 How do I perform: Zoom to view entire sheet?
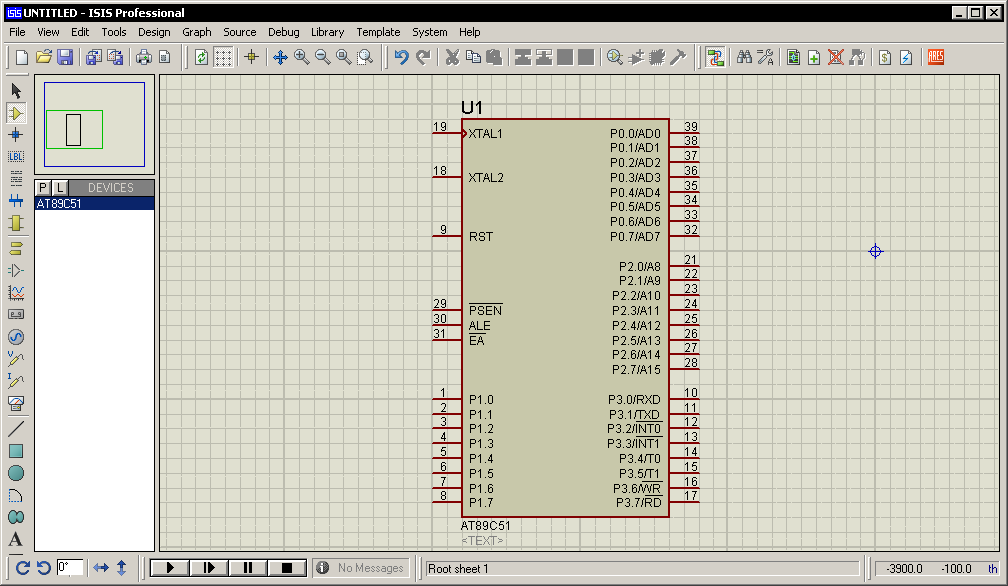pyautogui.click(x=344, y=57)
